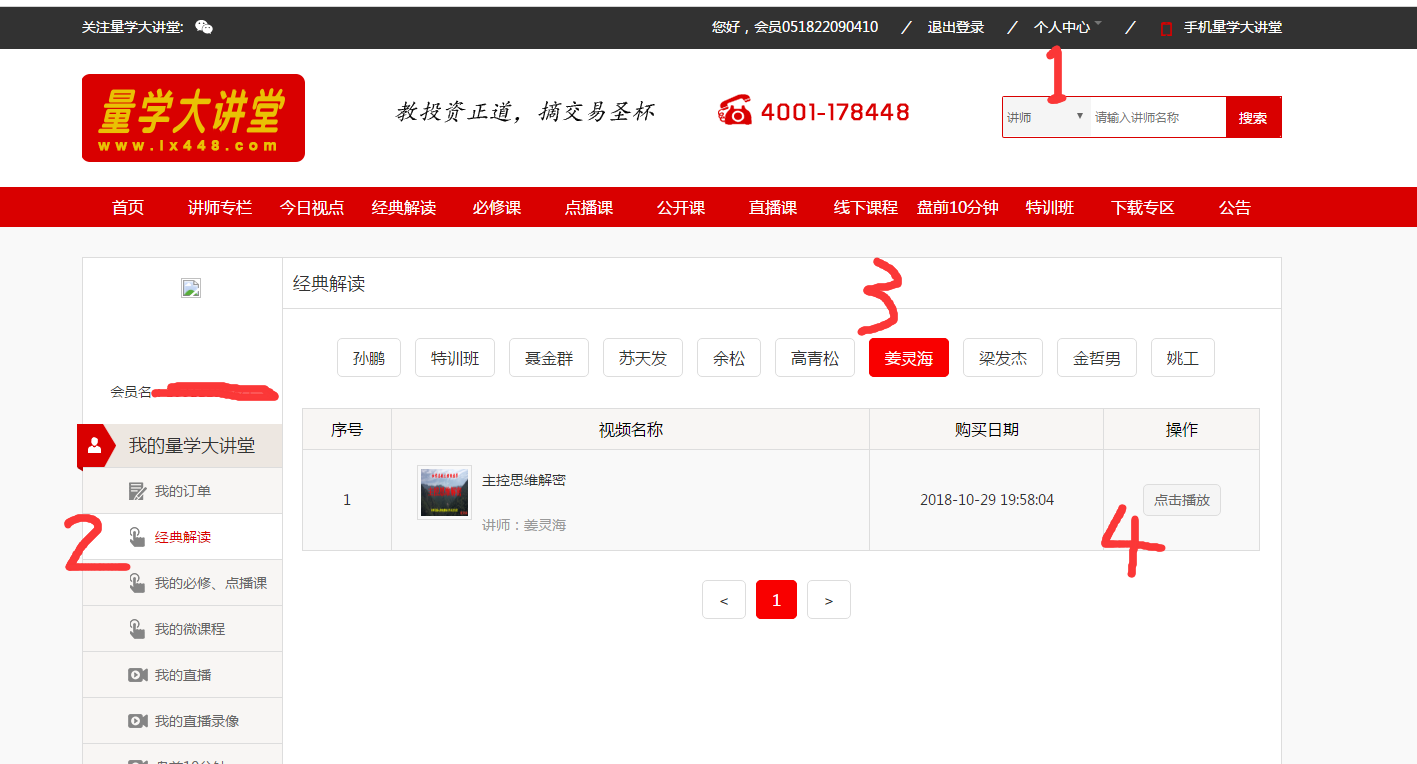The width and height of the screenshot is (1417, 764).
Task: Click the 主控思维解密 video title
Action: point(524,480)
